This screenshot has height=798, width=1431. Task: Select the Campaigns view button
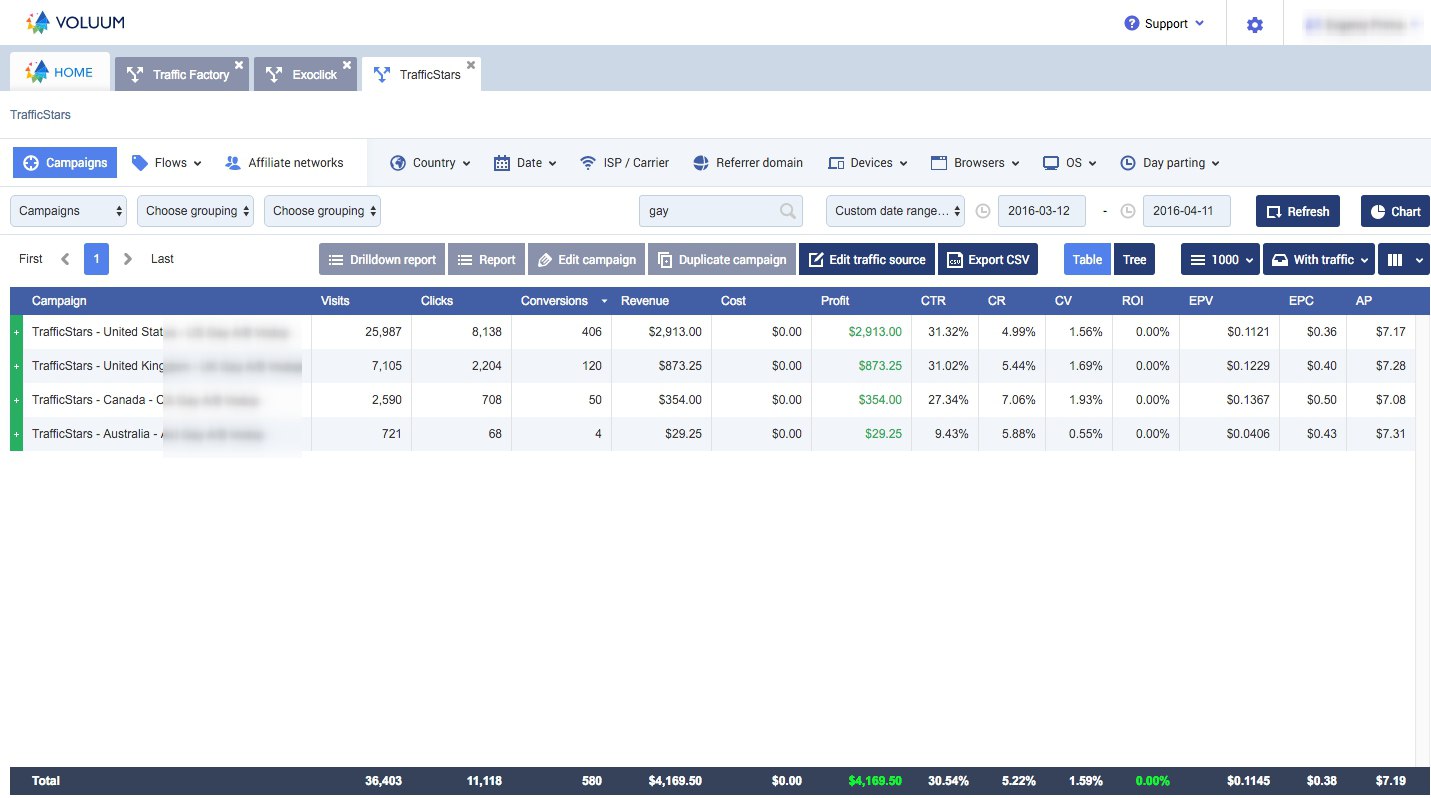tap(65, 163)
